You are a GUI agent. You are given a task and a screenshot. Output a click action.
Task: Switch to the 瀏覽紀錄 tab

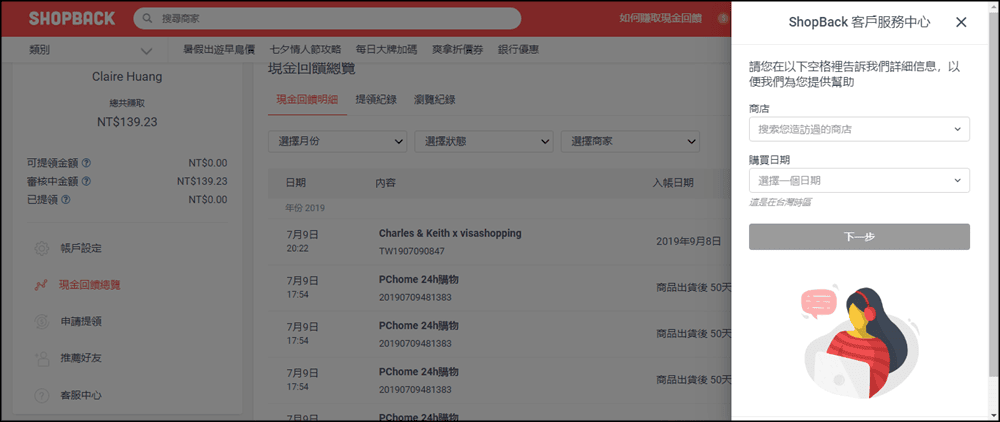(433, 99)
